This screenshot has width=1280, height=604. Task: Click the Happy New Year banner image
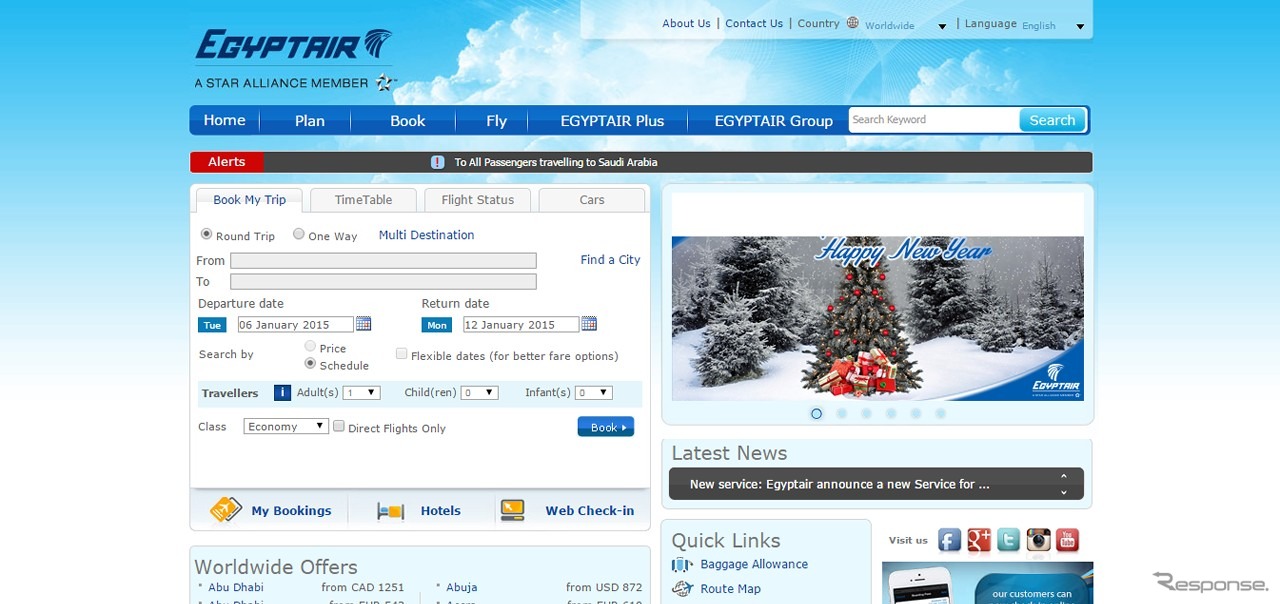[x=878, y=318]
